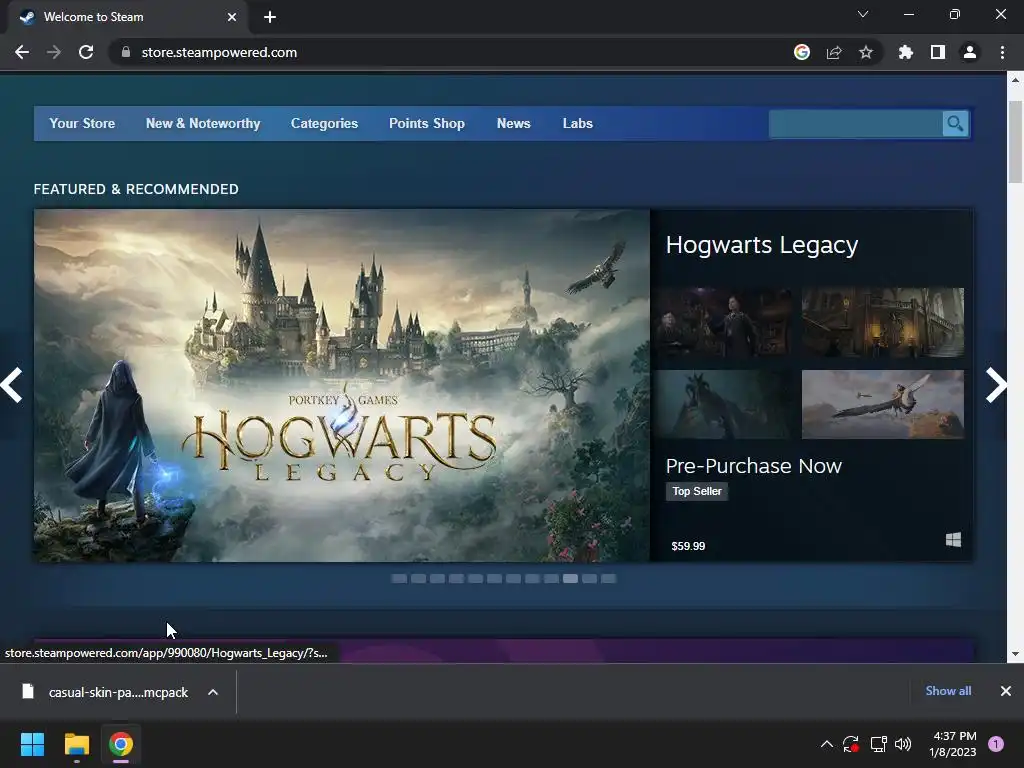The width and height of the screenshot is (1024, 768).
Task: Select the last carousel page indicator
Action: (x=608, y=579)
